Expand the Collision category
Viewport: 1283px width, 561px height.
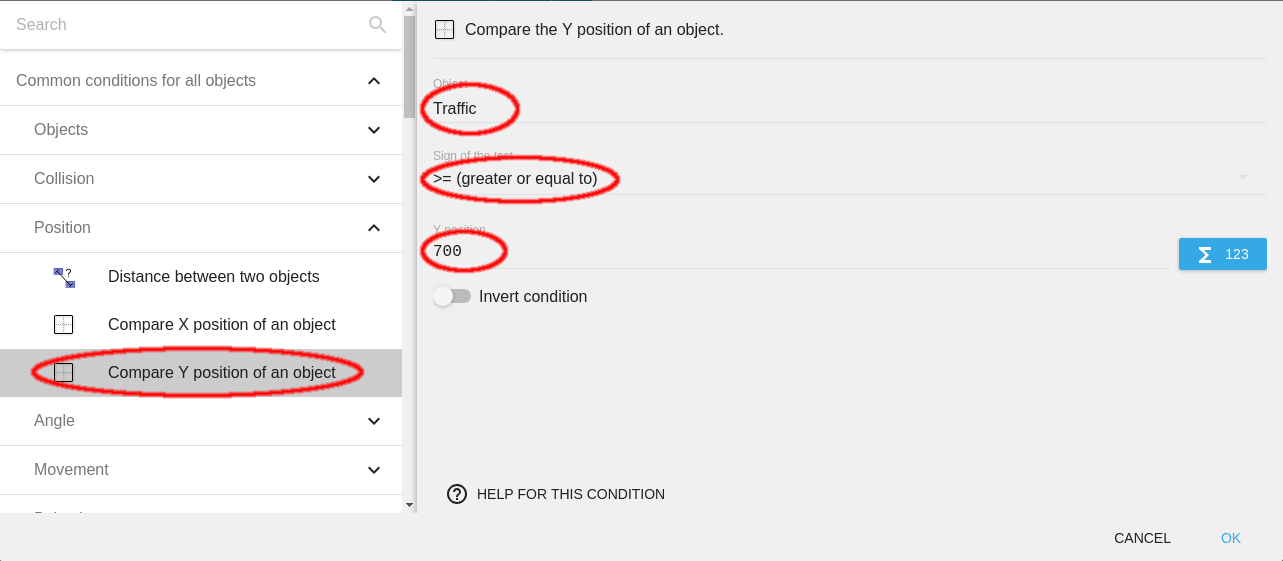coord(373,179)
